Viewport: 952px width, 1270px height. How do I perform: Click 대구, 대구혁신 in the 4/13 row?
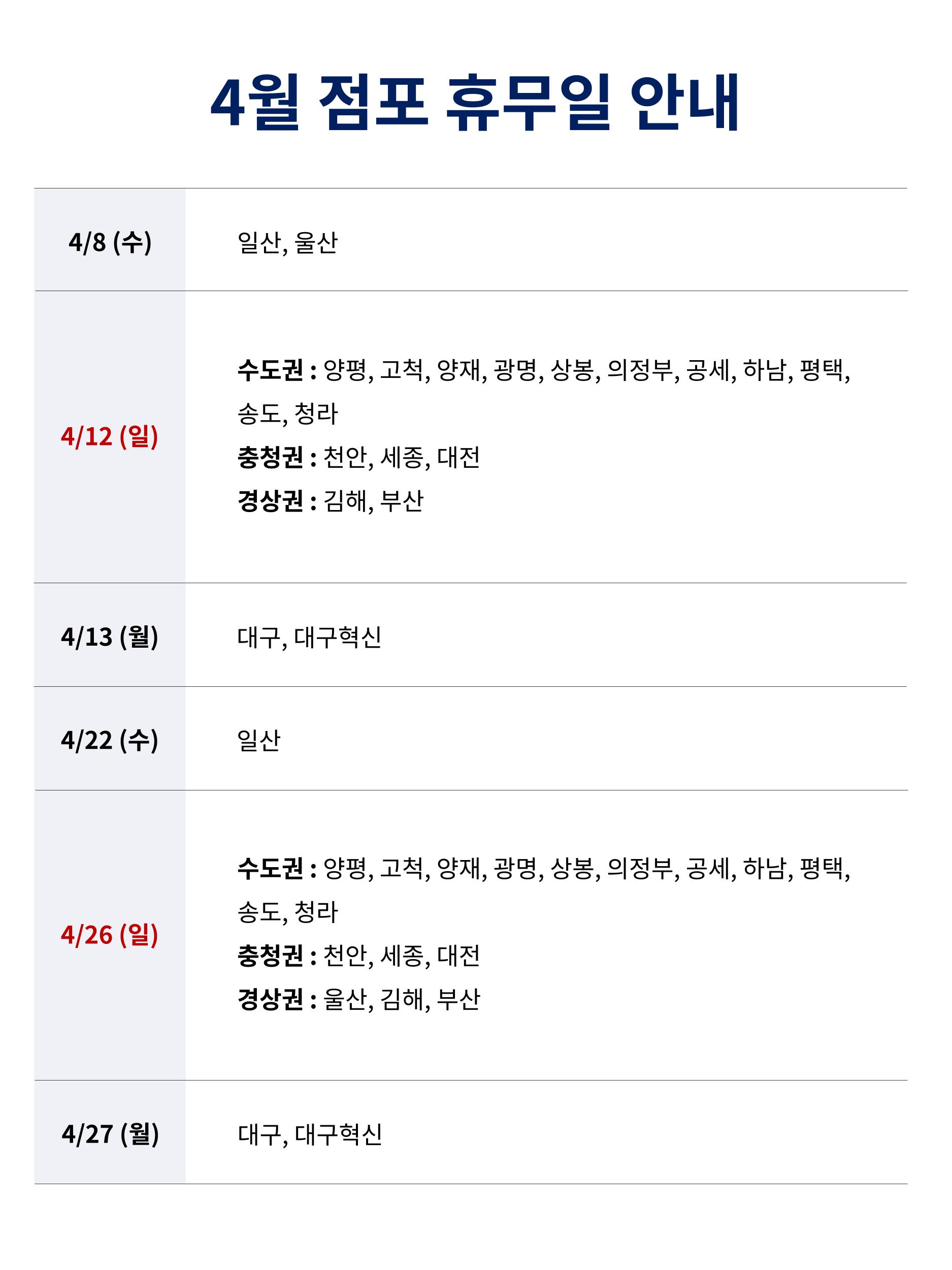pyautogui.click(x=309, y=638)
